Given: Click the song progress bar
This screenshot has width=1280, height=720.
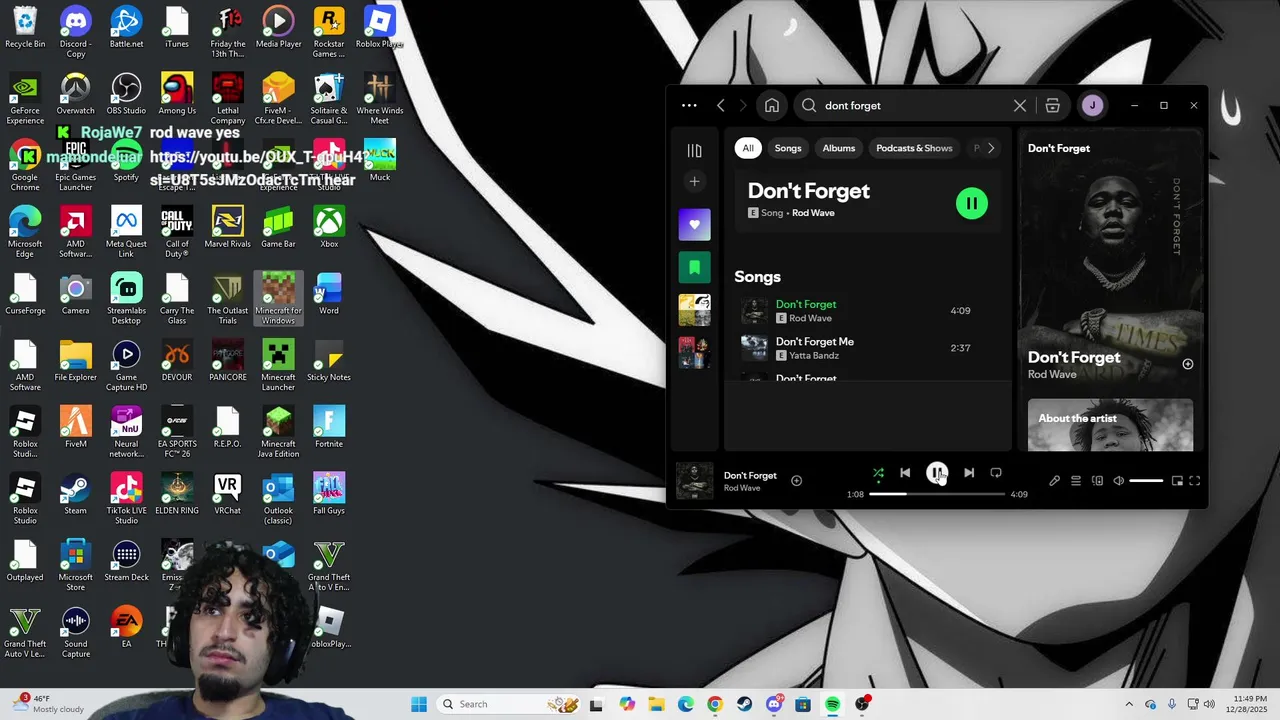Looking at the screenshot, I should 937,494.
